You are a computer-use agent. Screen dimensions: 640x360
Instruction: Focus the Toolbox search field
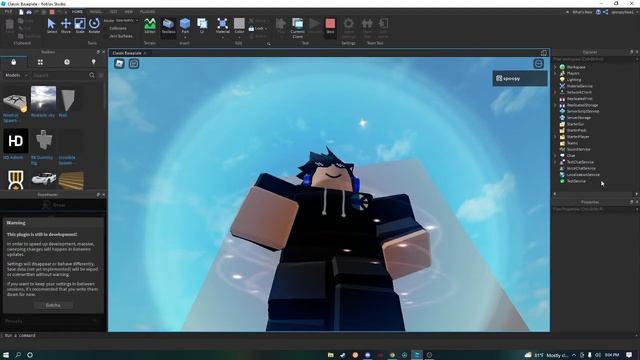coord(60,75)
